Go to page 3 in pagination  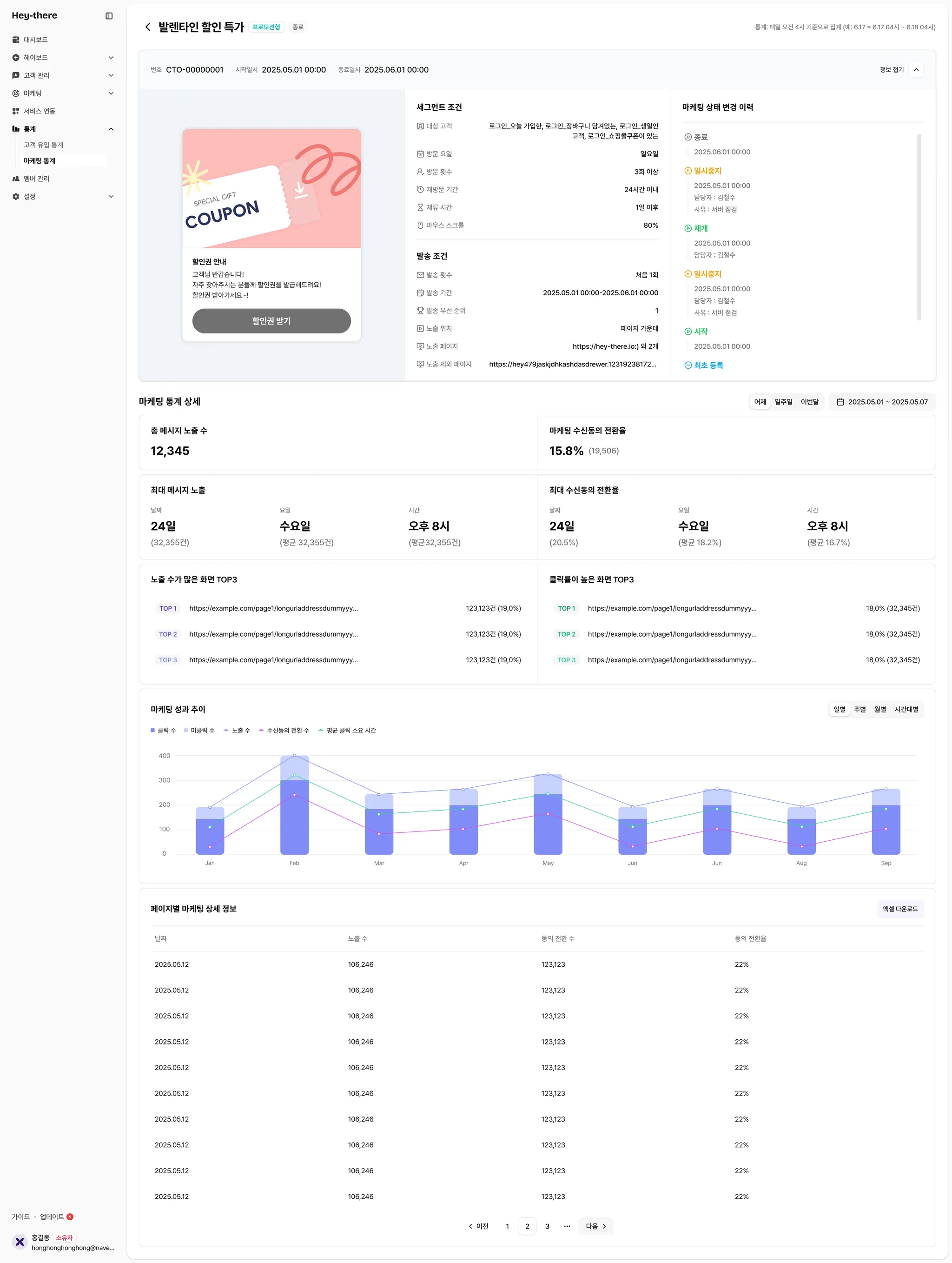(x=547, y=1226)
